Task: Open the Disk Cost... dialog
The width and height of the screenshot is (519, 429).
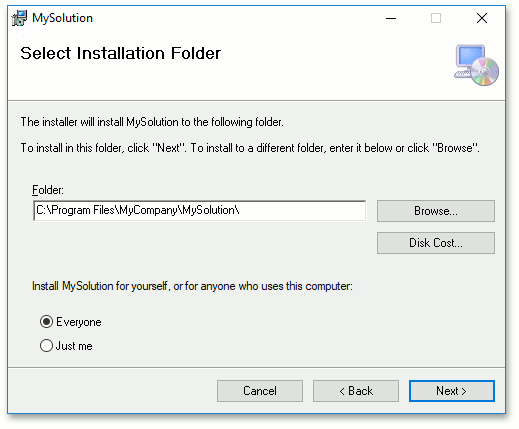Action: pyautogui.click(x=436, y=243)
